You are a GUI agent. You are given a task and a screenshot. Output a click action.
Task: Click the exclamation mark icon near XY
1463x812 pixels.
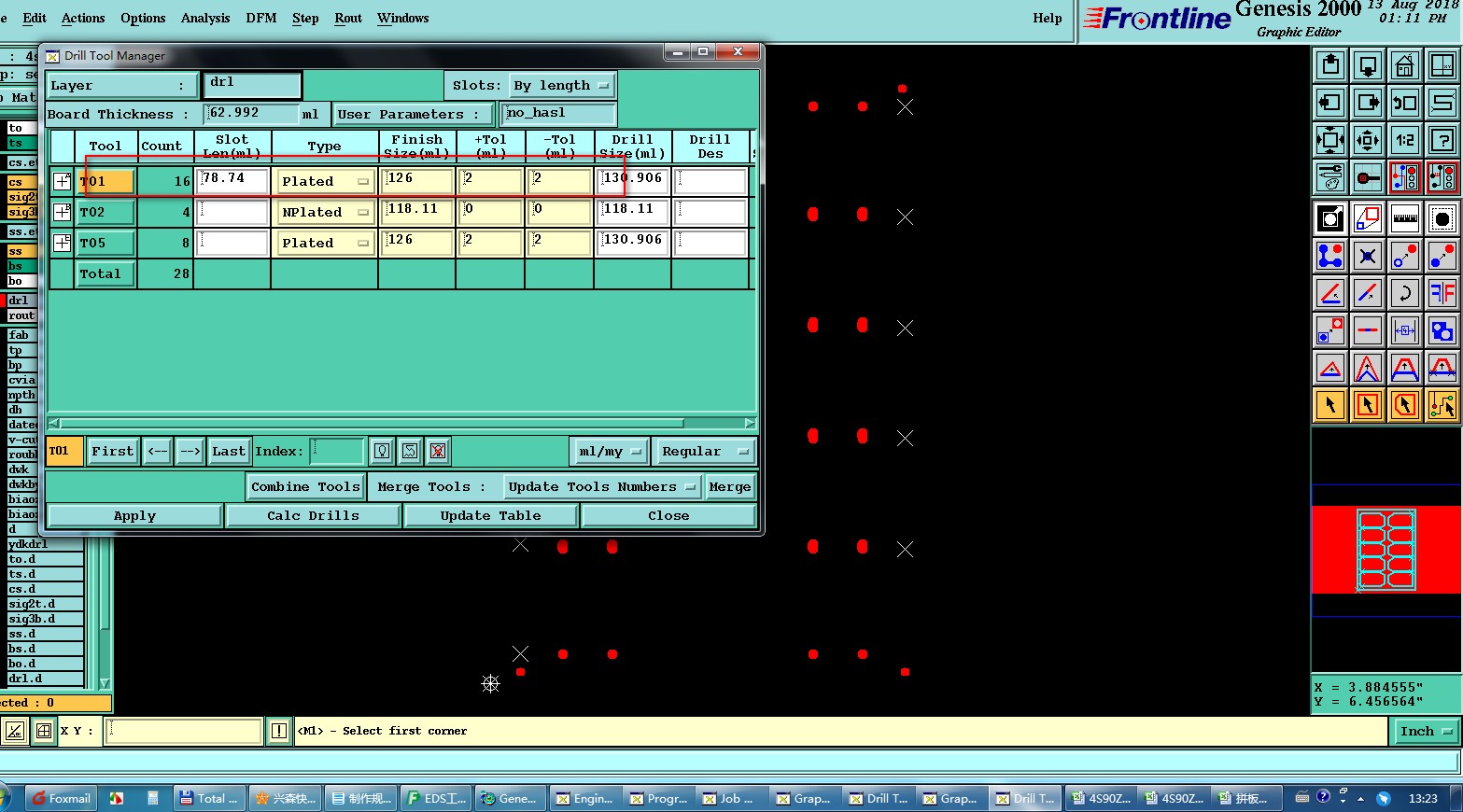pyautogui.click(x=279, y=731)
